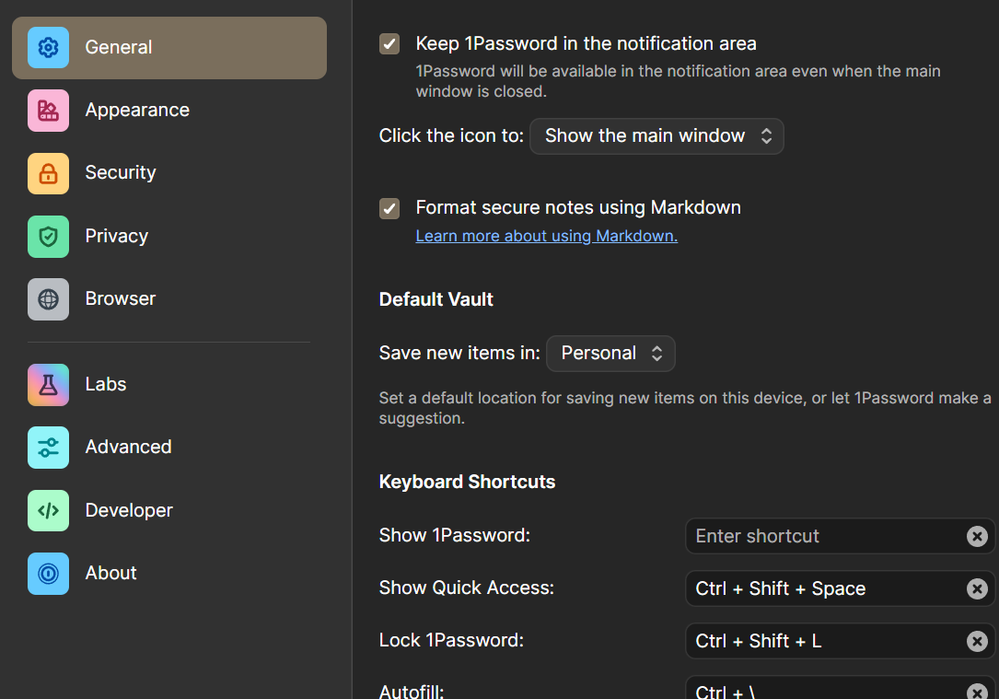Click the Security padlock icon
The width and height of the screenshot is (999, 699).
(48, 173)
